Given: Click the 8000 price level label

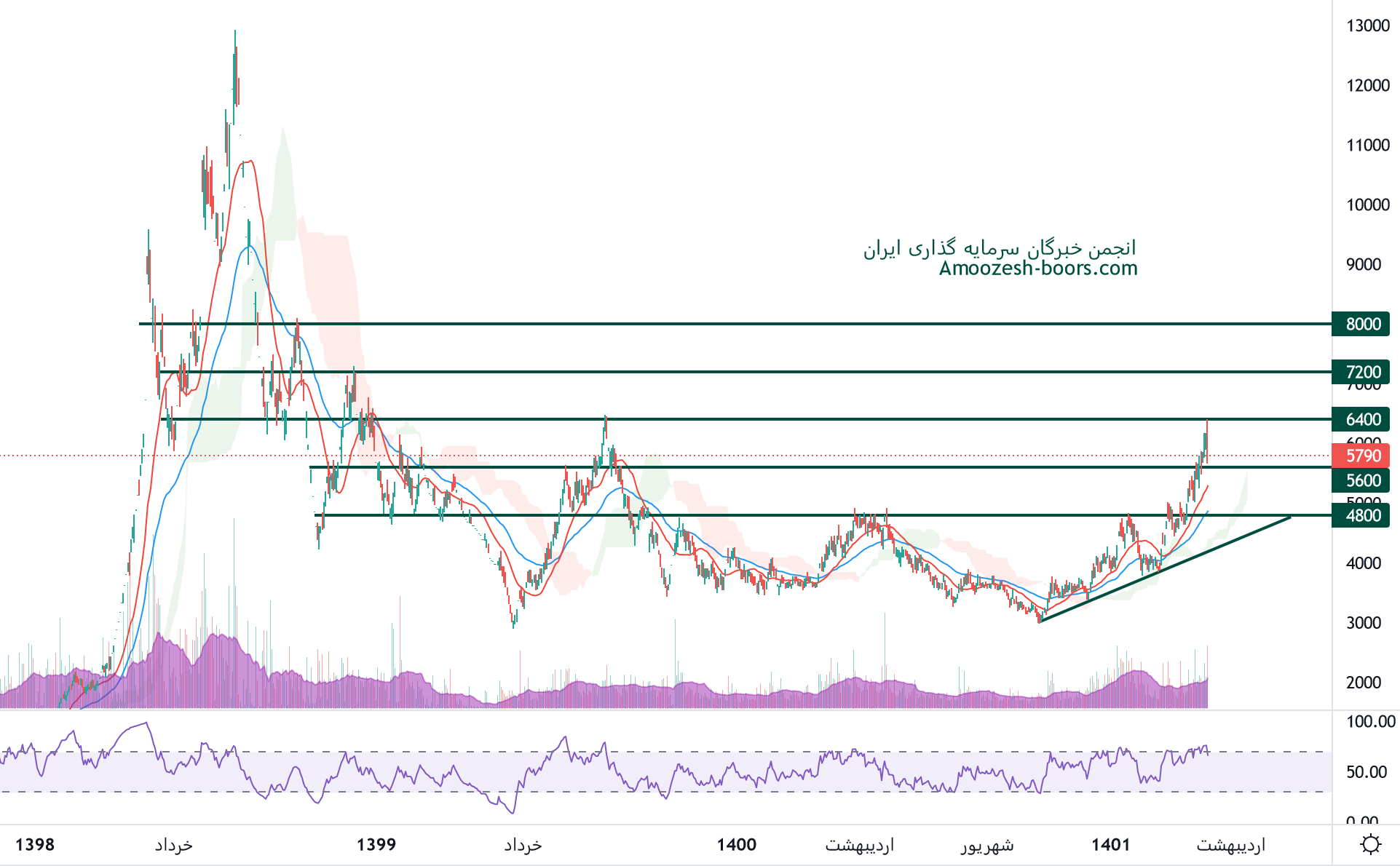Looking at the screenshot, I should (x=1362, y=324).
